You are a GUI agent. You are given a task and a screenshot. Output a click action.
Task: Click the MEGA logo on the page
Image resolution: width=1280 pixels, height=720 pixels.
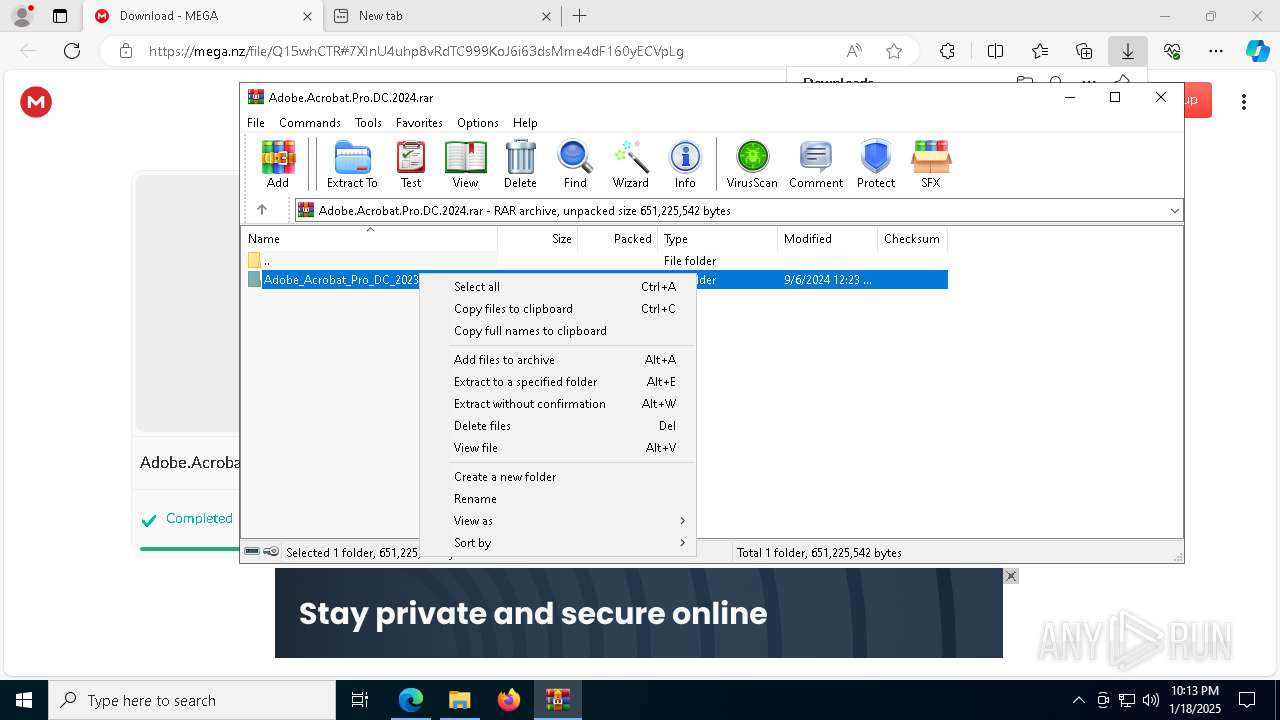[36, 102]
